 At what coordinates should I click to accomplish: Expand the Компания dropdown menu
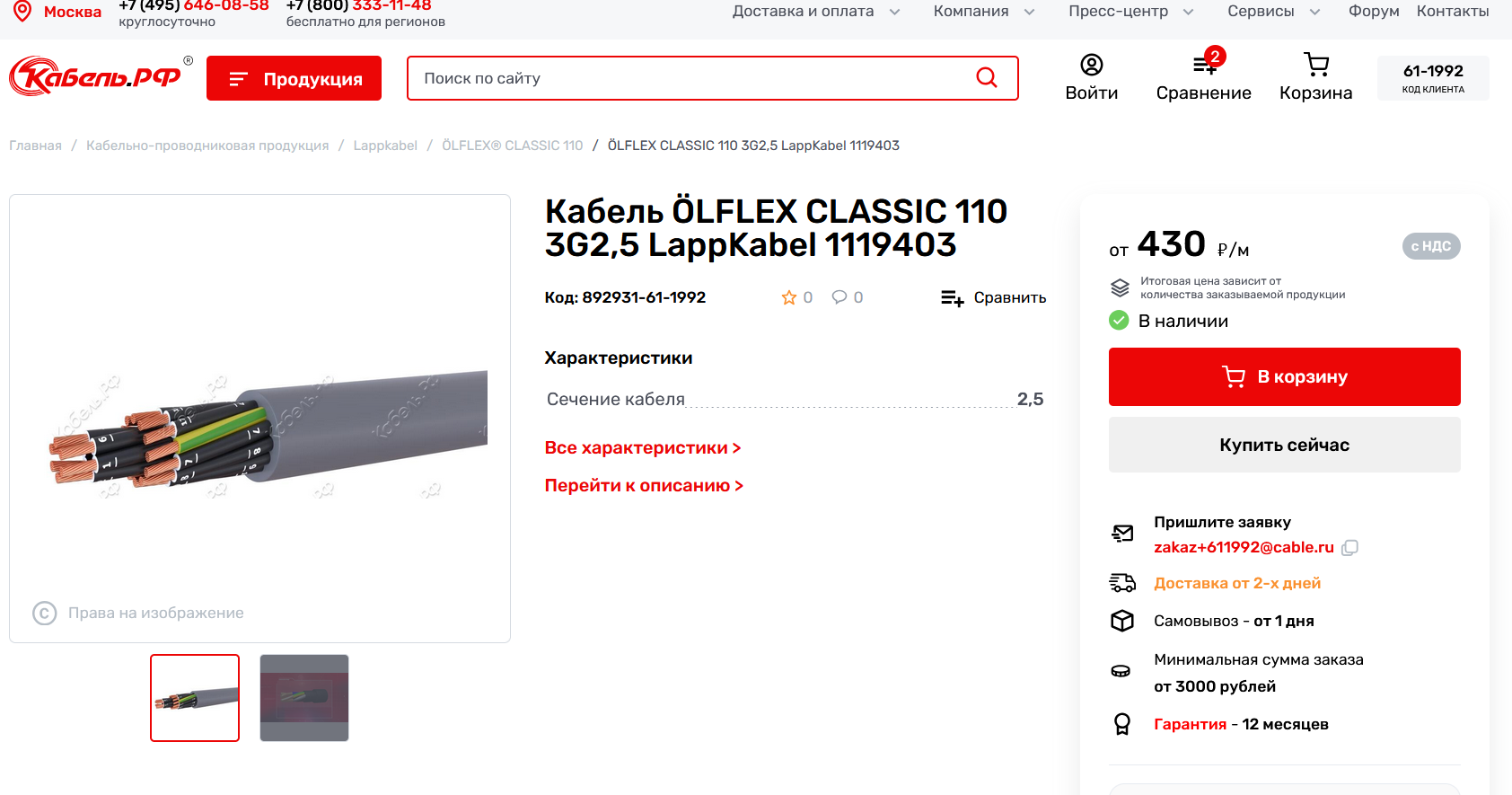coord(984,12)
